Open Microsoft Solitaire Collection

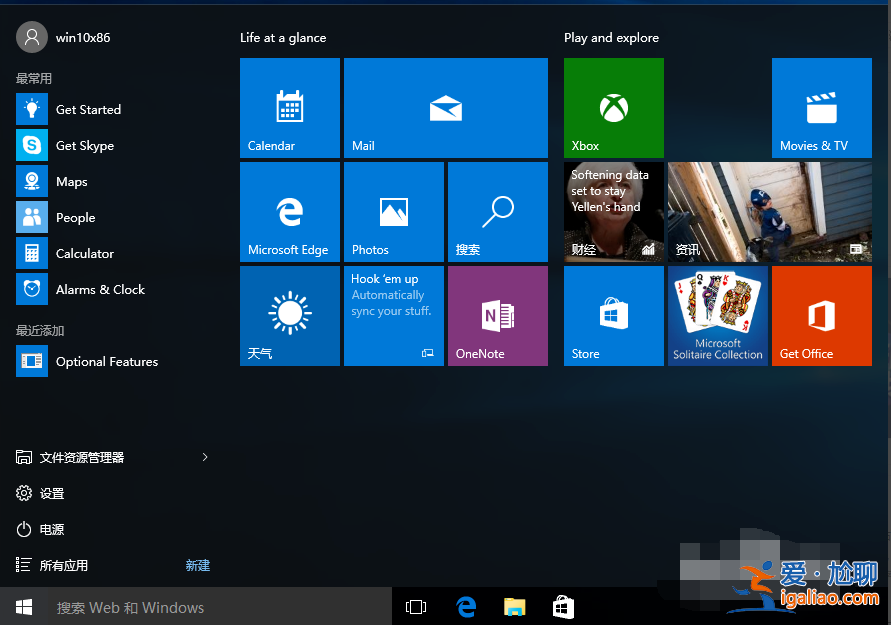pos(717,316)
